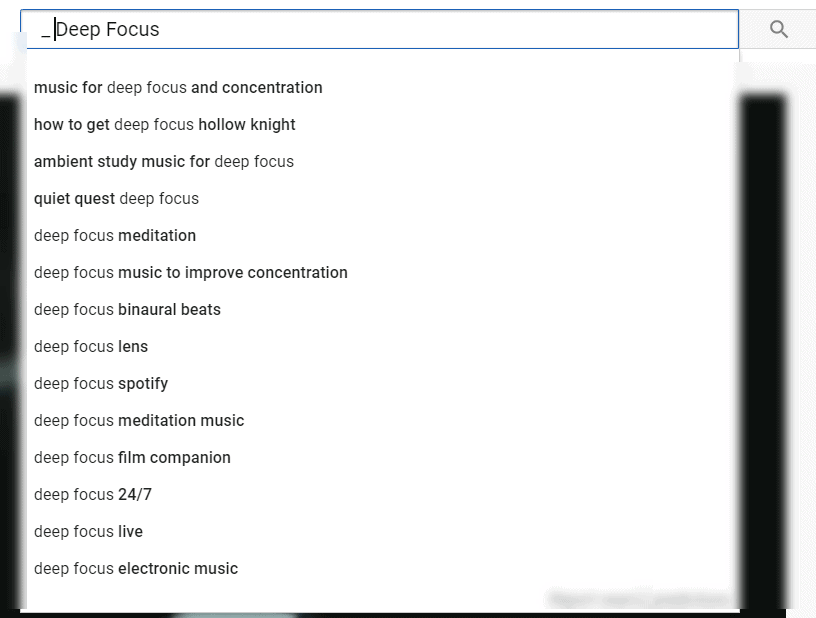This screenshot has height=618, width=816.
Task: Click the blurred report search predictions link
Action: point(638,598)
